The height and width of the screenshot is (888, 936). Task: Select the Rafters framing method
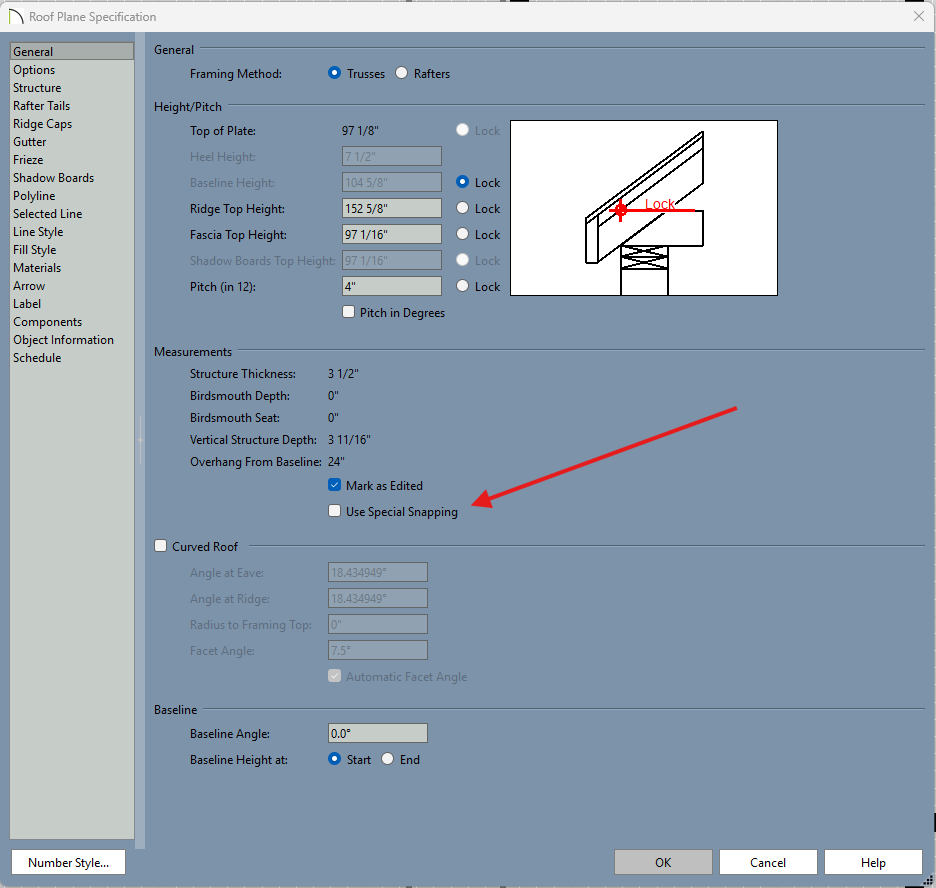pos(402,73)
